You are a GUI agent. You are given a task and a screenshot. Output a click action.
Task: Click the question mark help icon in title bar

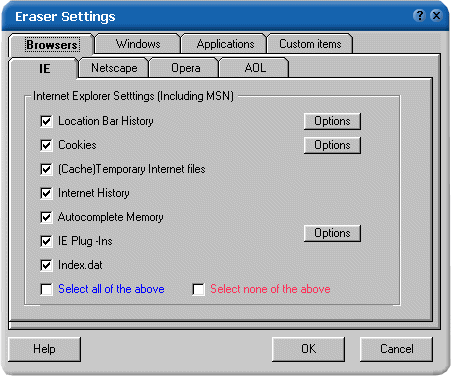coord(419,15)
